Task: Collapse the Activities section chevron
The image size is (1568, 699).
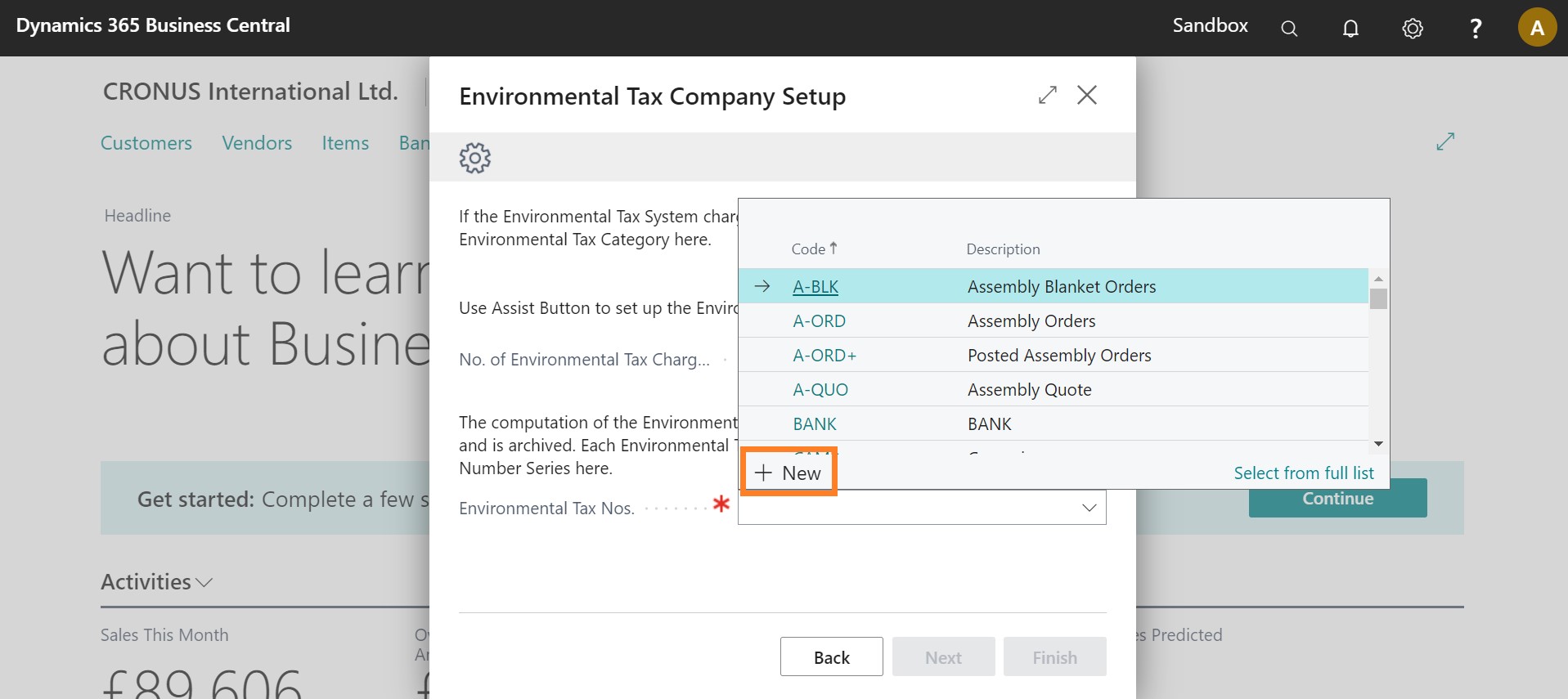Action: [x=204, y=582]
